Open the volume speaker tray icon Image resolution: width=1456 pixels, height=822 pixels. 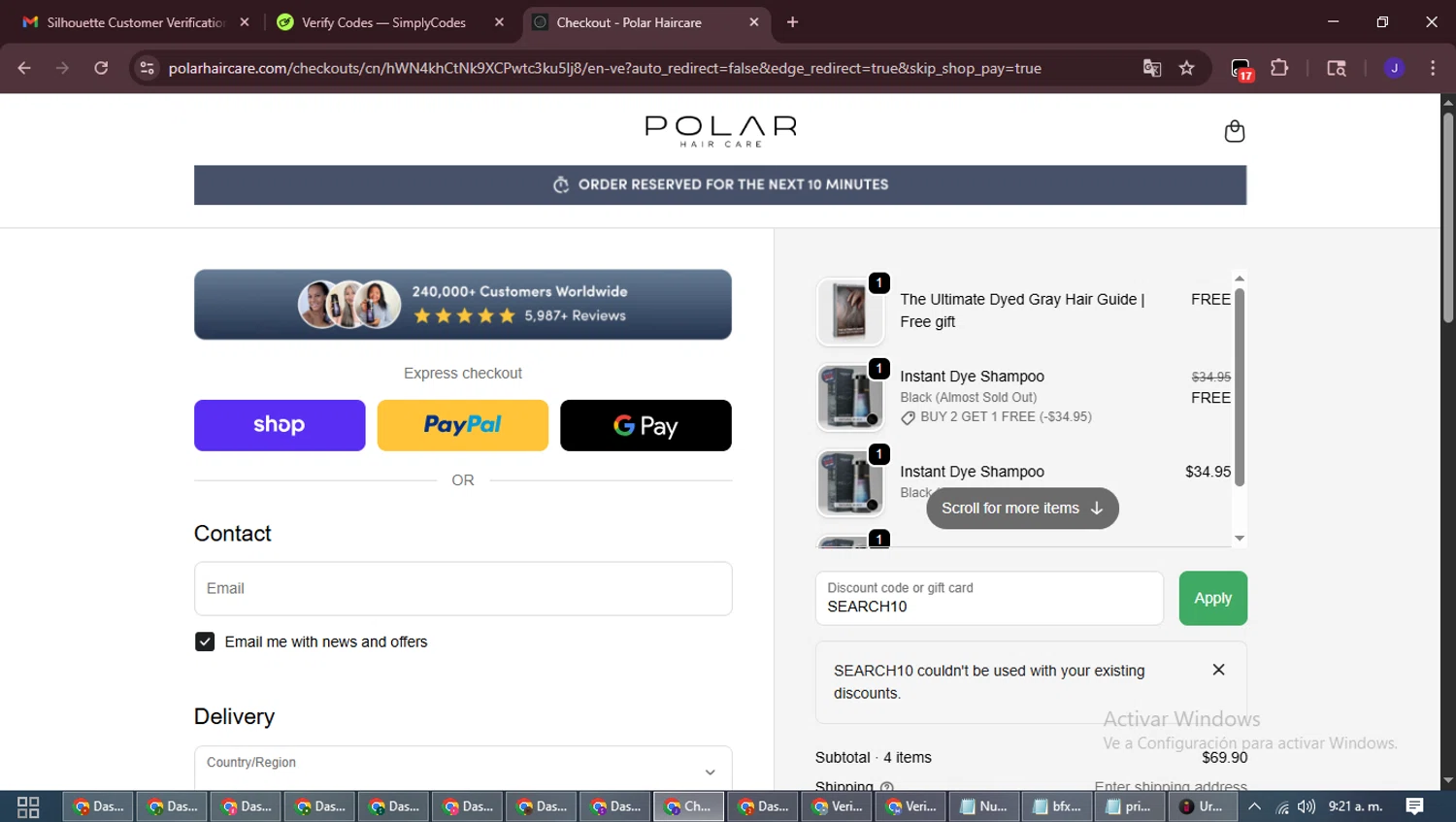tap(1307, 806)
